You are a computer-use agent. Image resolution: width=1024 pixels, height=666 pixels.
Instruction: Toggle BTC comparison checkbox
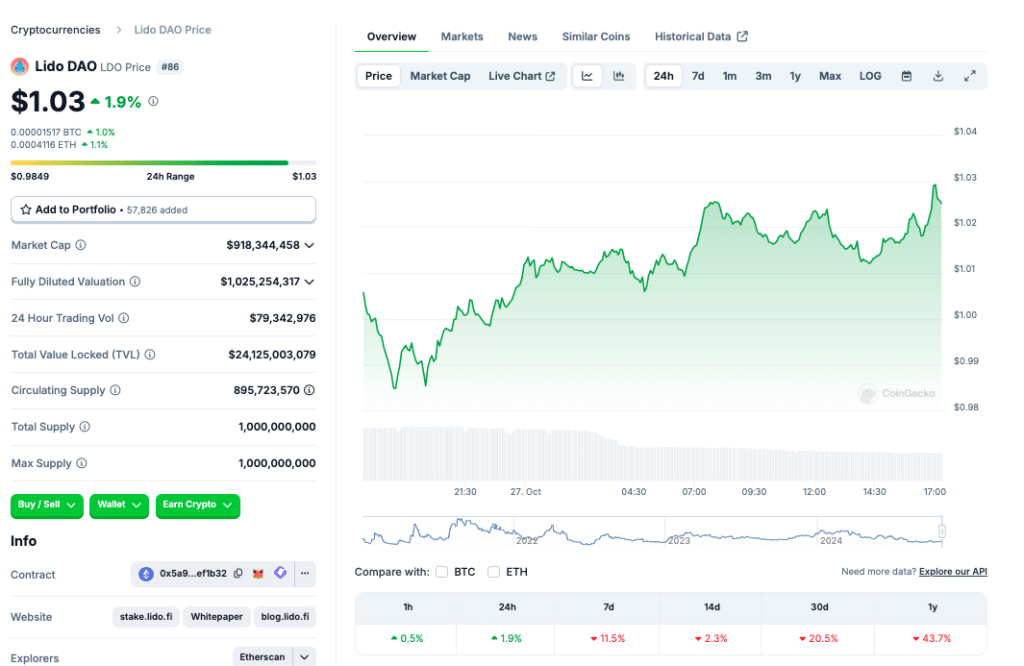pos(442,572)
